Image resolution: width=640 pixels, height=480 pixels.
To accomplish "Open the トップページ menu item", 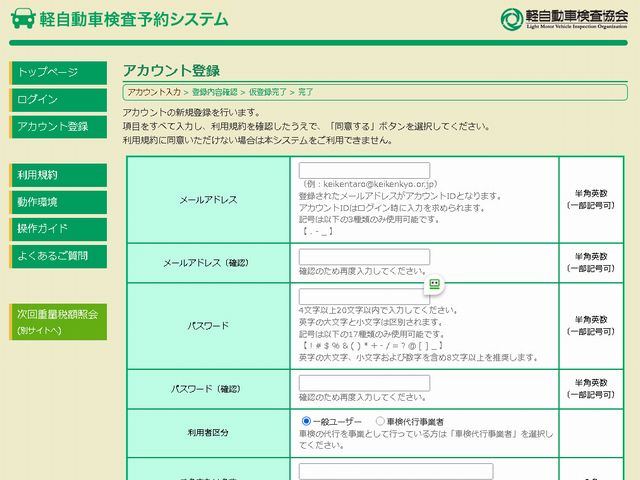I will click(x=58, y=73).
